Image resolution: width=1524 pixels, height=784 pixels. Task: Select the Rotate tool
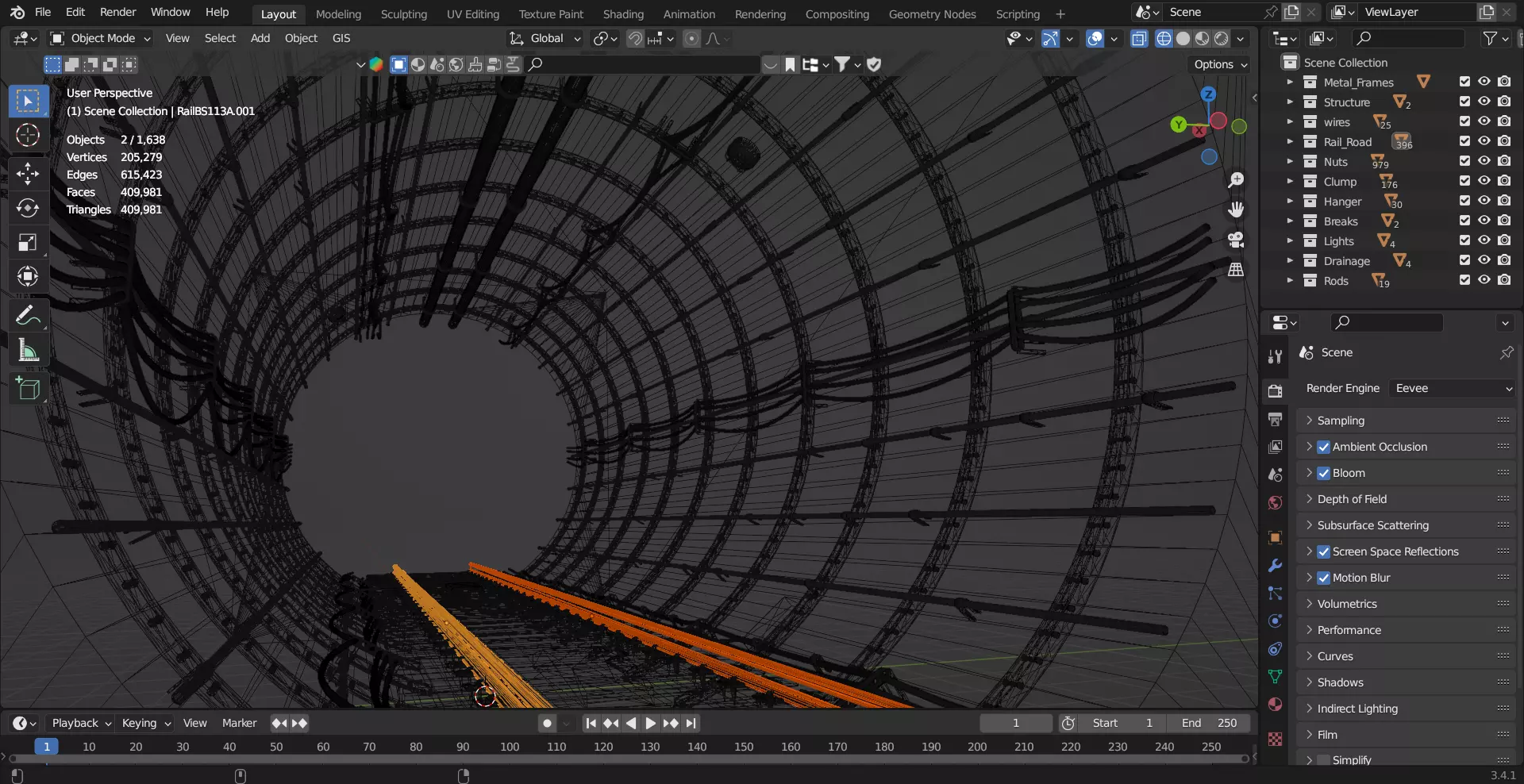coord(28,208)
